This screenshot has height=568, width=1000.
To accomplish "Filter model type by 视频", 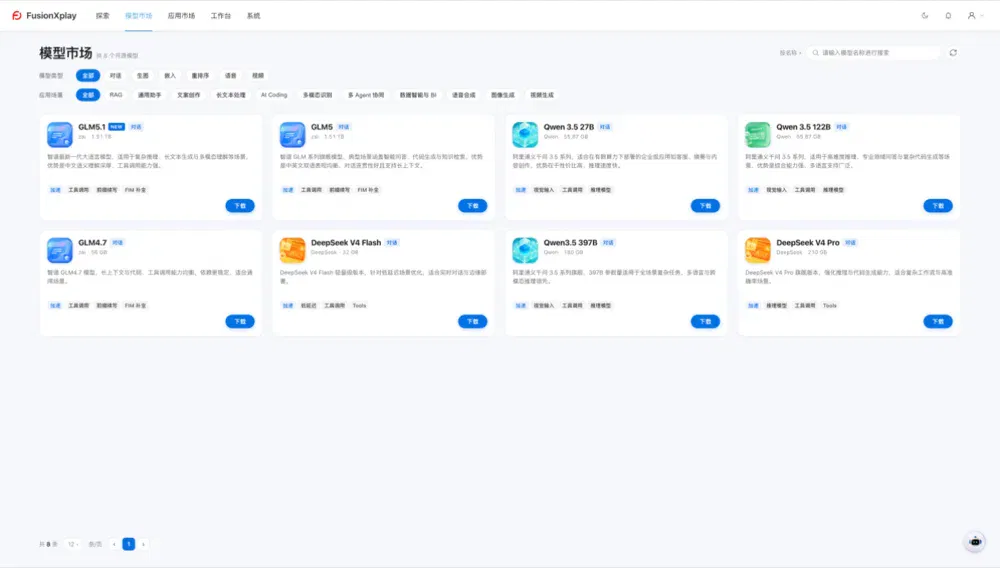I will point(258,76).
